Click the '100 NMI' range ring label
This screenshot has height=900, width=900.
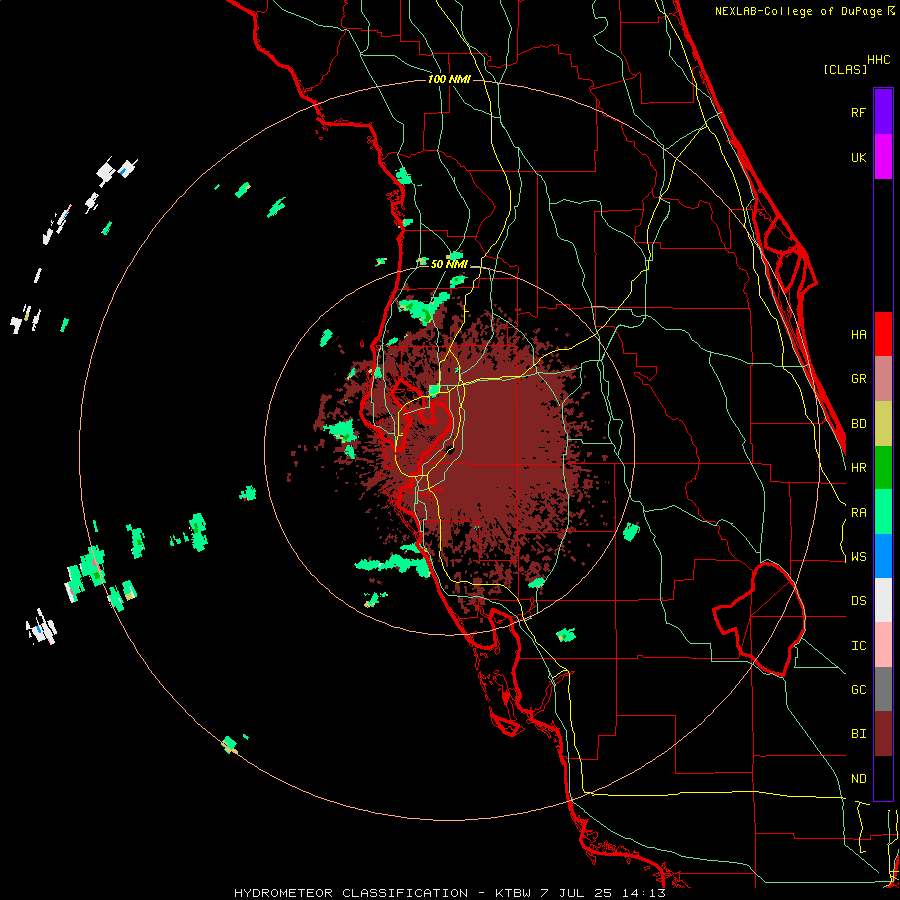tap(449, 79)
